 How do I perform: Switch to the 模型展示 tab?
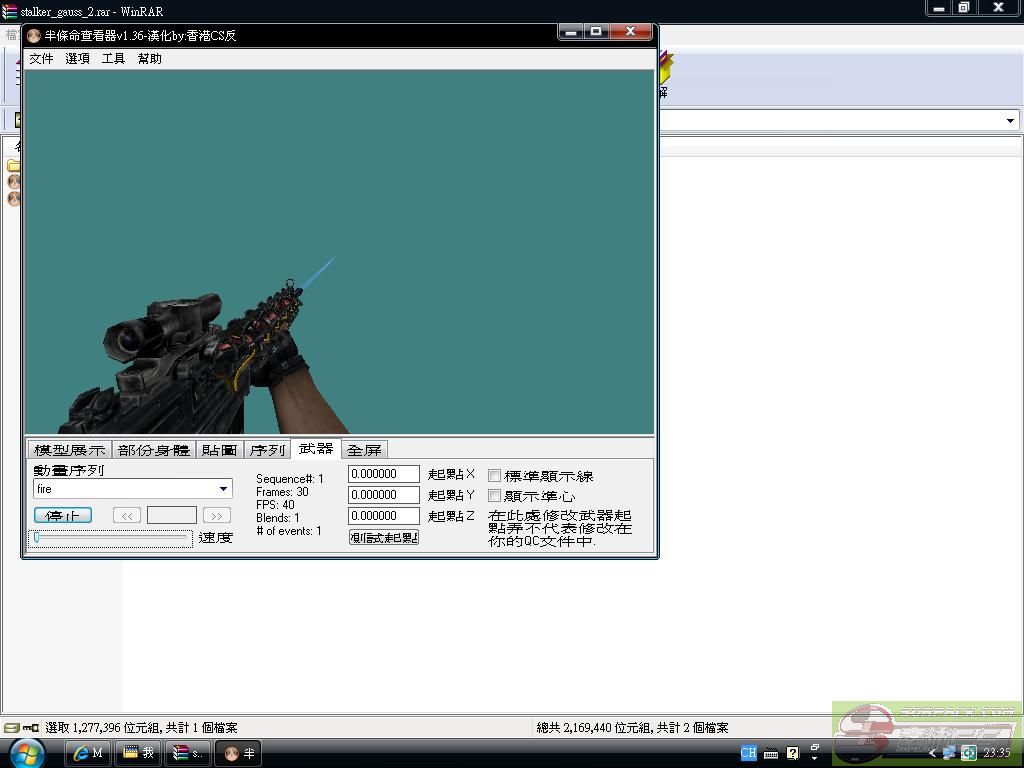point(69,450)
